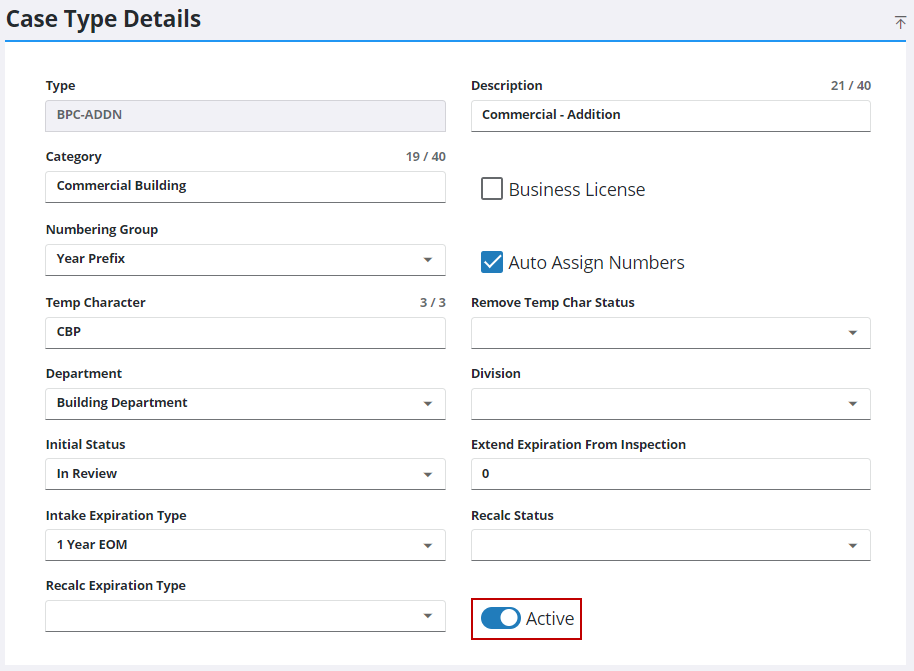Image resolution: width=914 pixels, height=671 pixels.
Task: Uncheck the Auto Assign Numbers checkbox
Action: tap(492, 262)
